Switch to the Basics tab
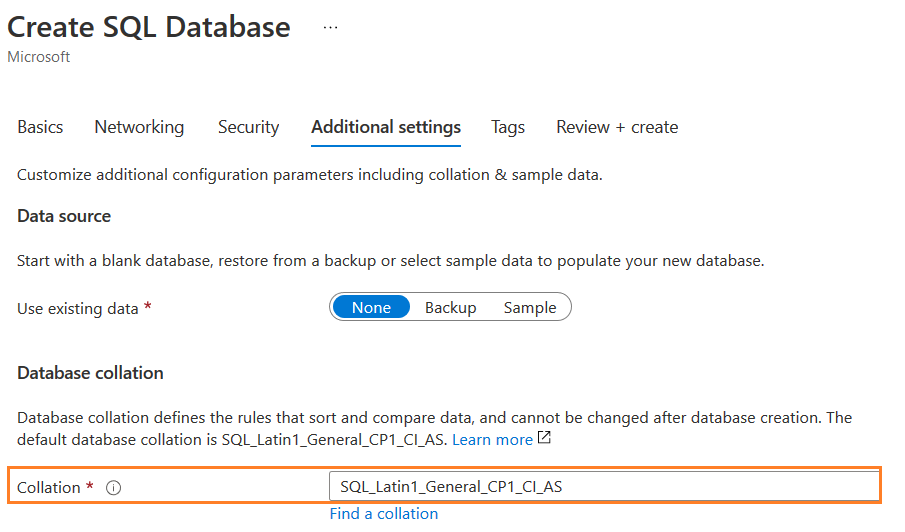905x532 pixels. (40, 127)
